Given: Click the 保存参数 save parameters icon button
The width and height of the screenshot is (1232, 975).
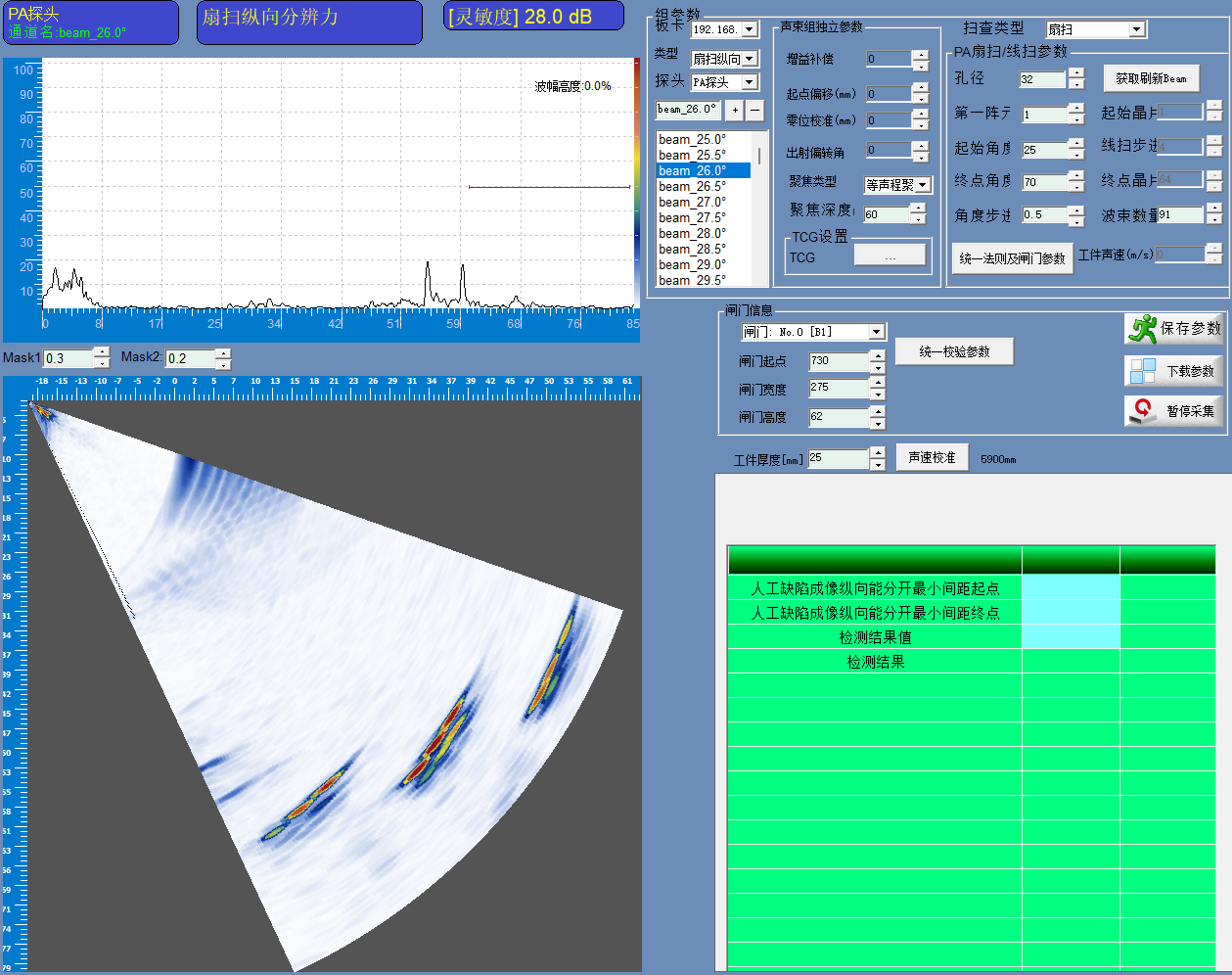Looking at the screenshot, I should 1174,329.
